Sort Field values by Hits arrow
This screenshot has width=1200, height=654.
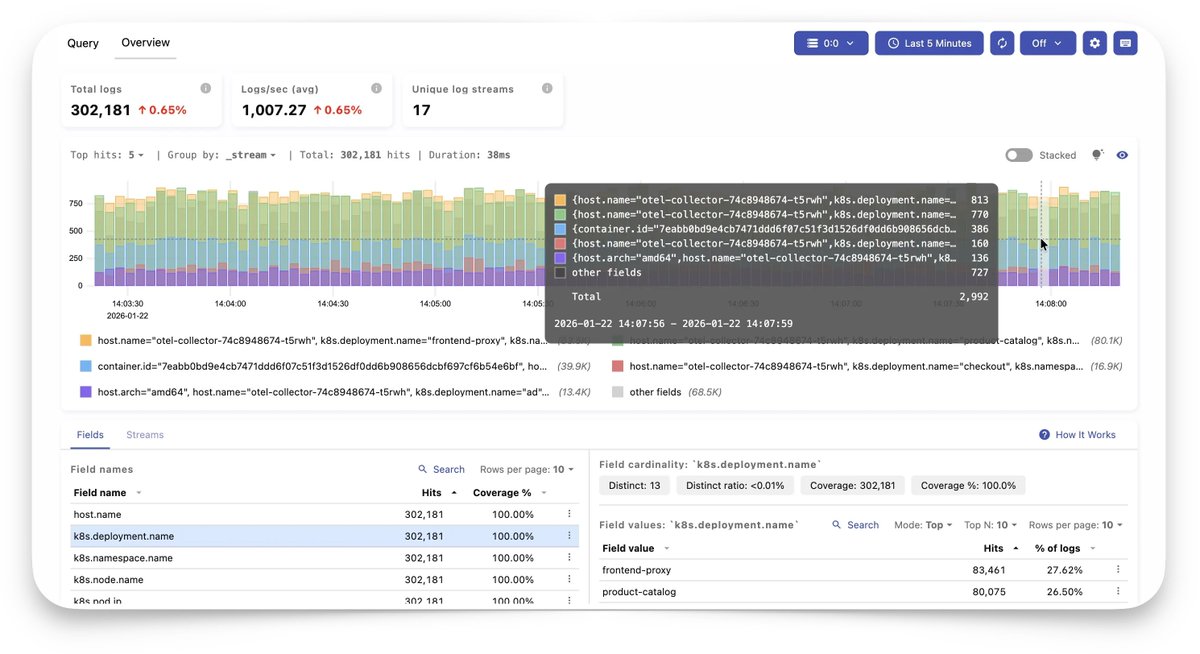[x=1016, y=548]
